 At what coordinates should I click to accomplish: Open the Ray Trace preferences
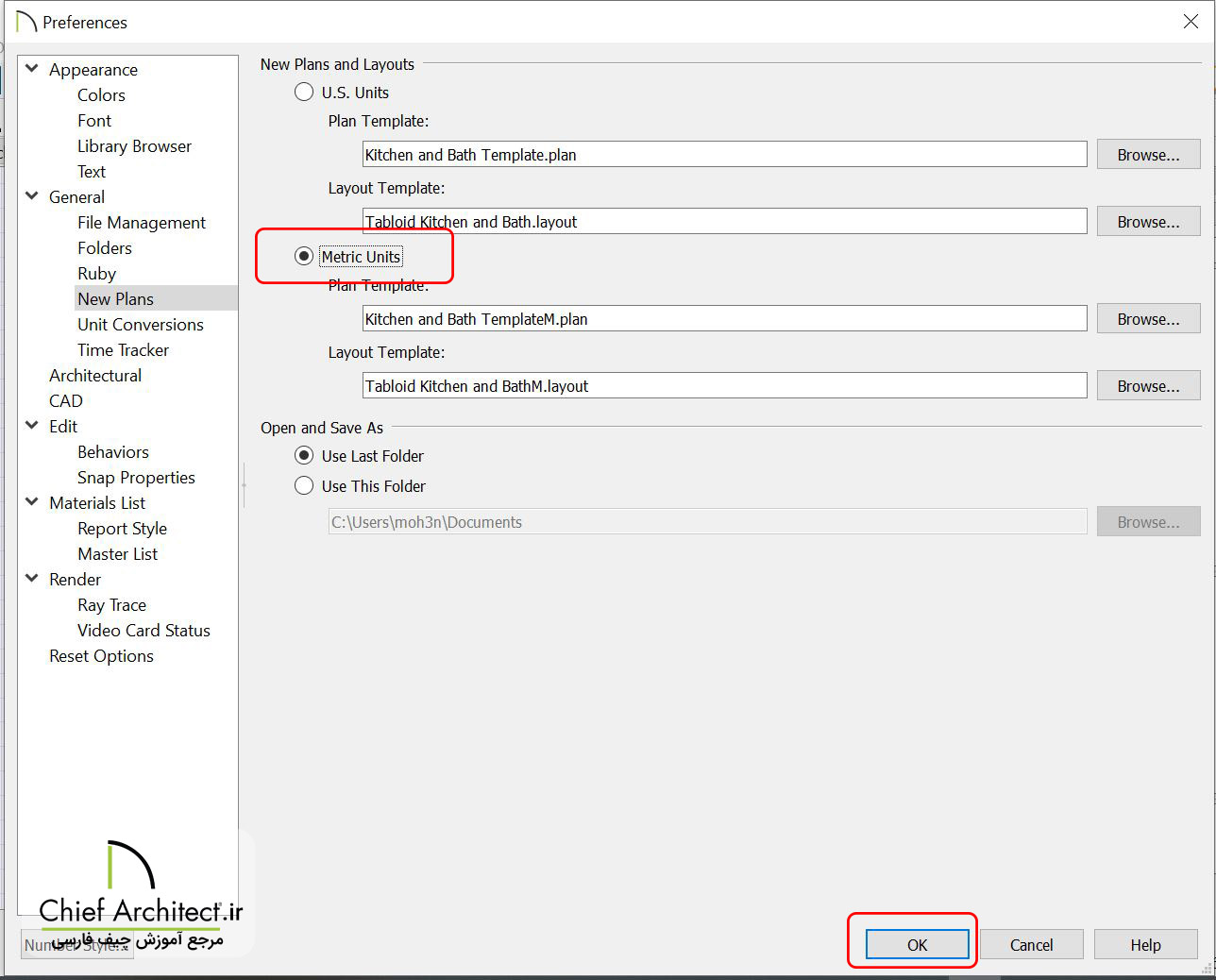[x=111, y=605]
